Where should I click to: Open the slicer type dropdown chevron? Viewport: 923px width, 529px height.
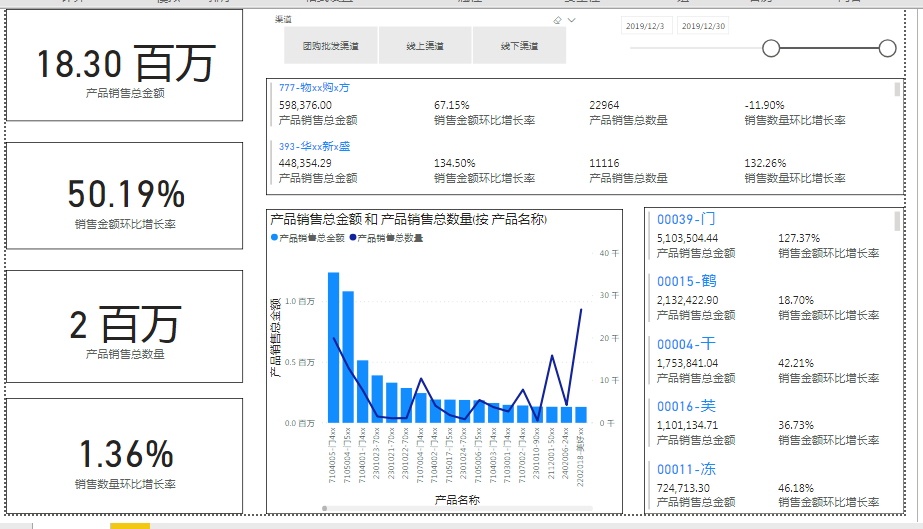(571, 20)
